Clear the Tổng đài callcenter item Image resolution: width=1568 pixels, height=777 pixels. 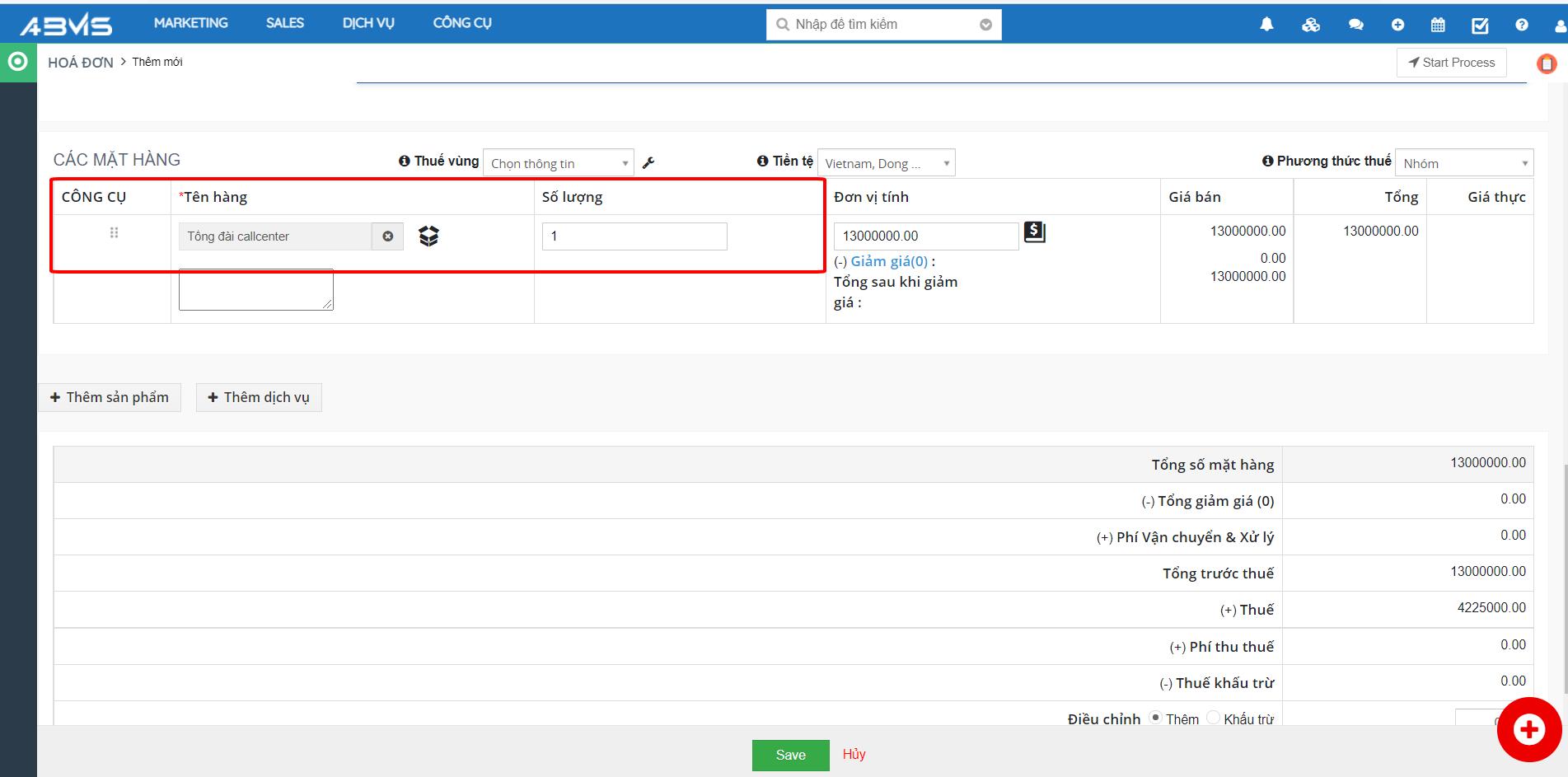[387, 236]
